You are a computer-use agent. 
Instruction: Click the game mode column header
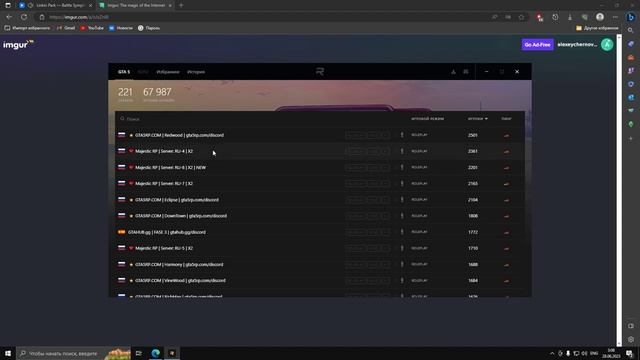click(427, 119)
